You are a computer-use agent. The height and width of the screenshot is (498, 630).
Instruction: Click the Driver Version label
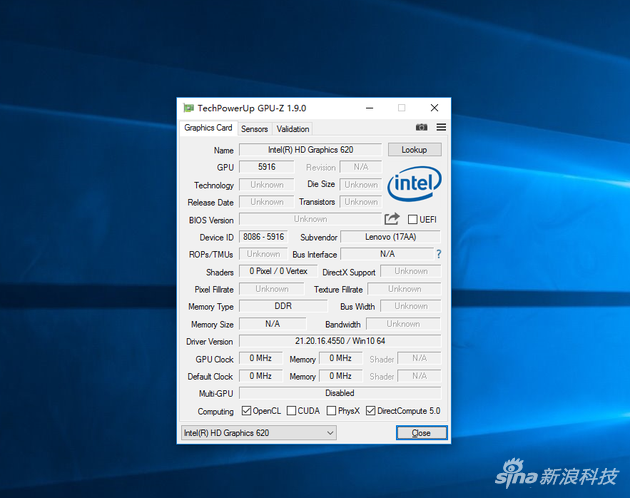[x=209, y=342]
